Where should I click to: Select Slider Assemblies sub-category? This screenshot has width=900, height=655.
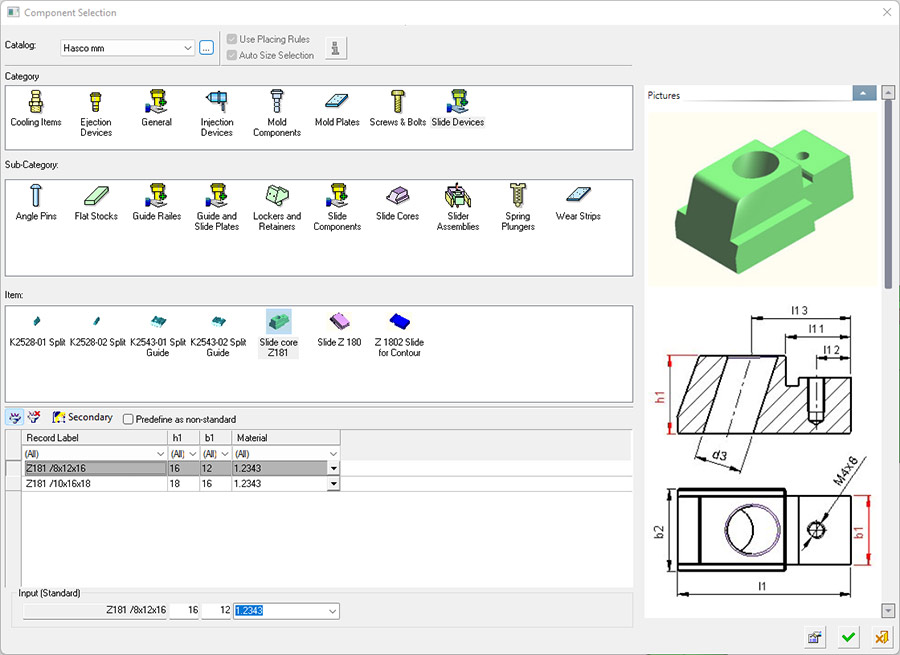[457, 208]
